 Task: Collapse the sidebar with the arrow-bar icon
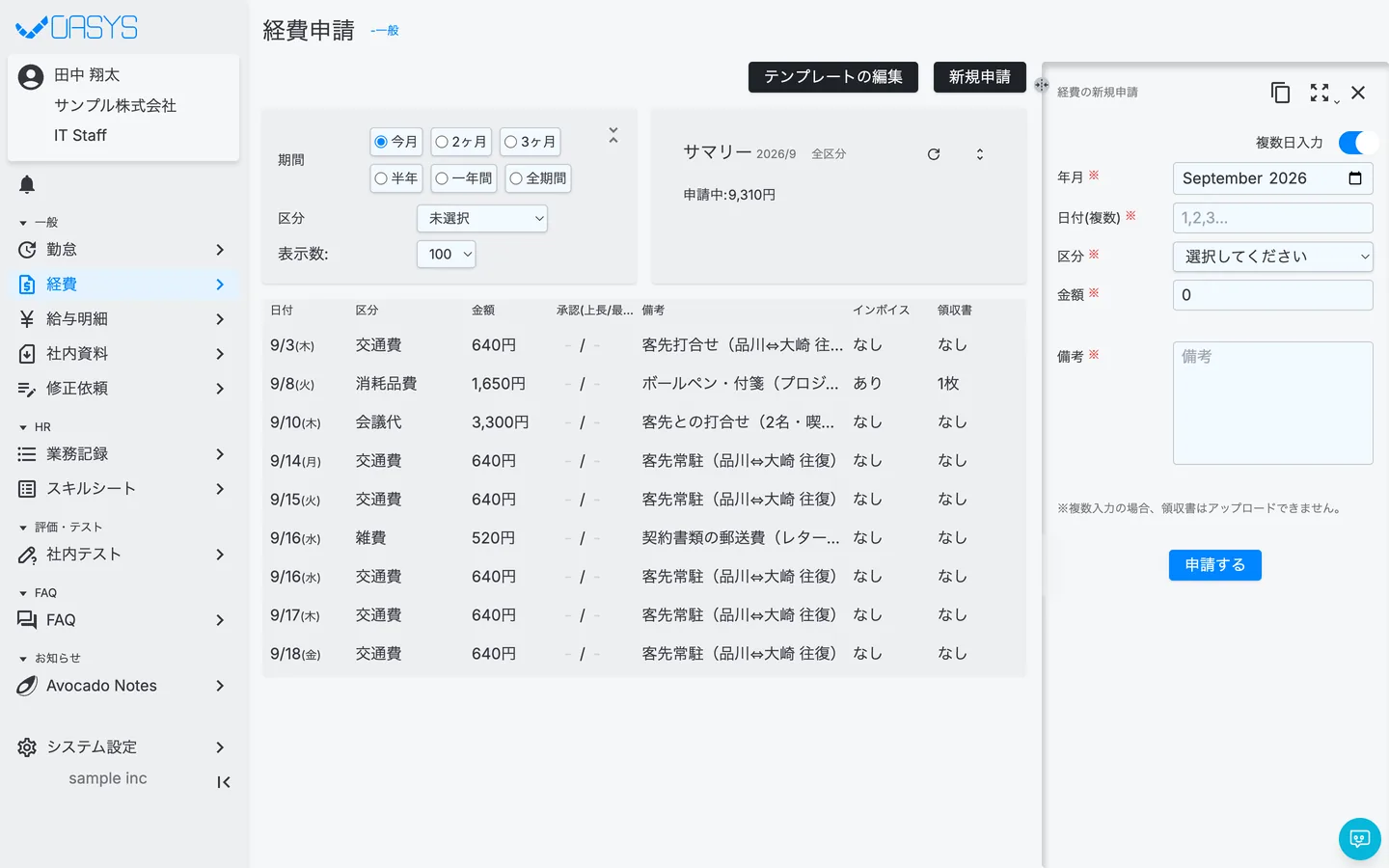223,782
